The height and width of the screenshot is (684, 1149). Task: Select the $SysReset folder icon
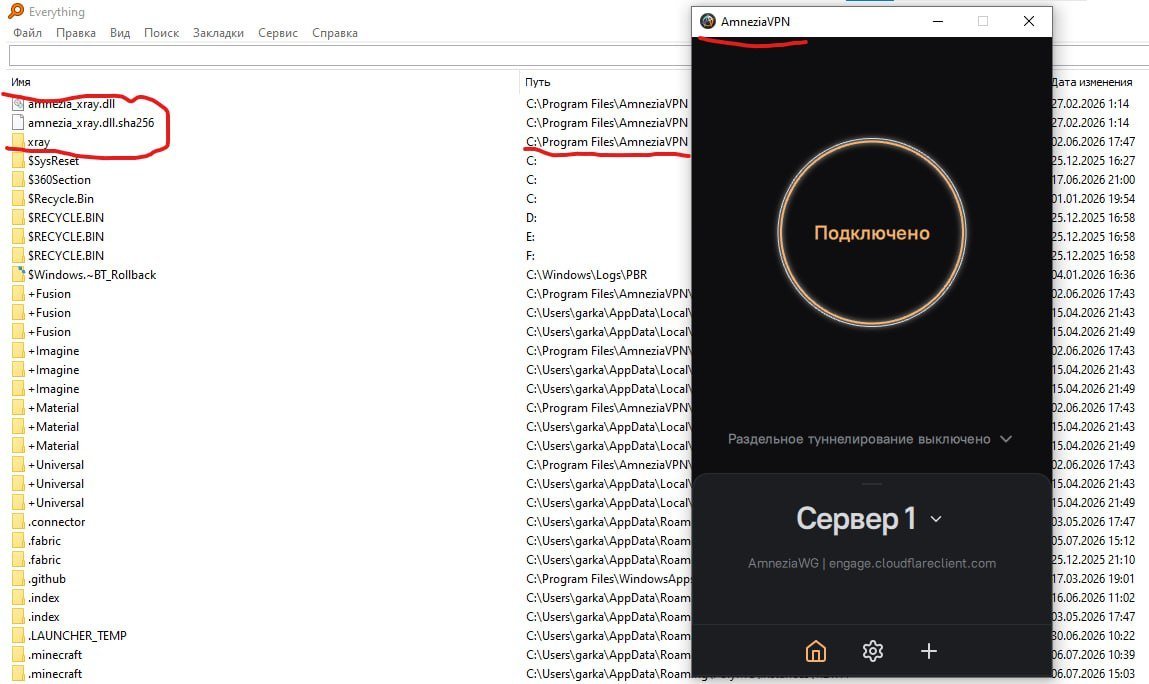click(18, 161)
